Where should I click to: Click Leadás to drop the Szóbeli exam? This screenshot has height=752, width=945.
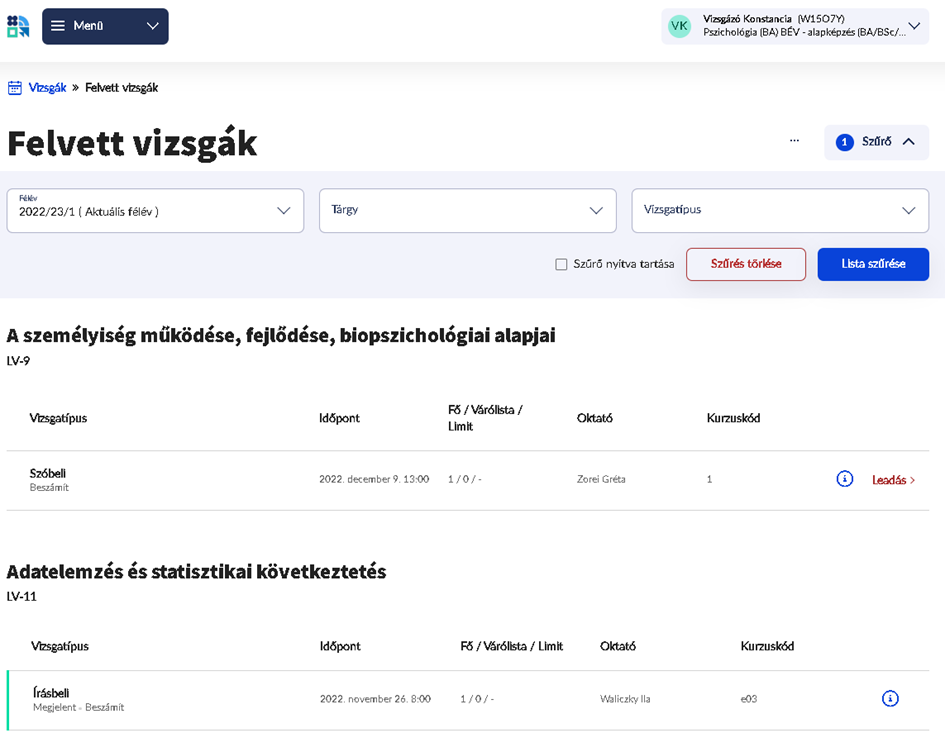893,480
